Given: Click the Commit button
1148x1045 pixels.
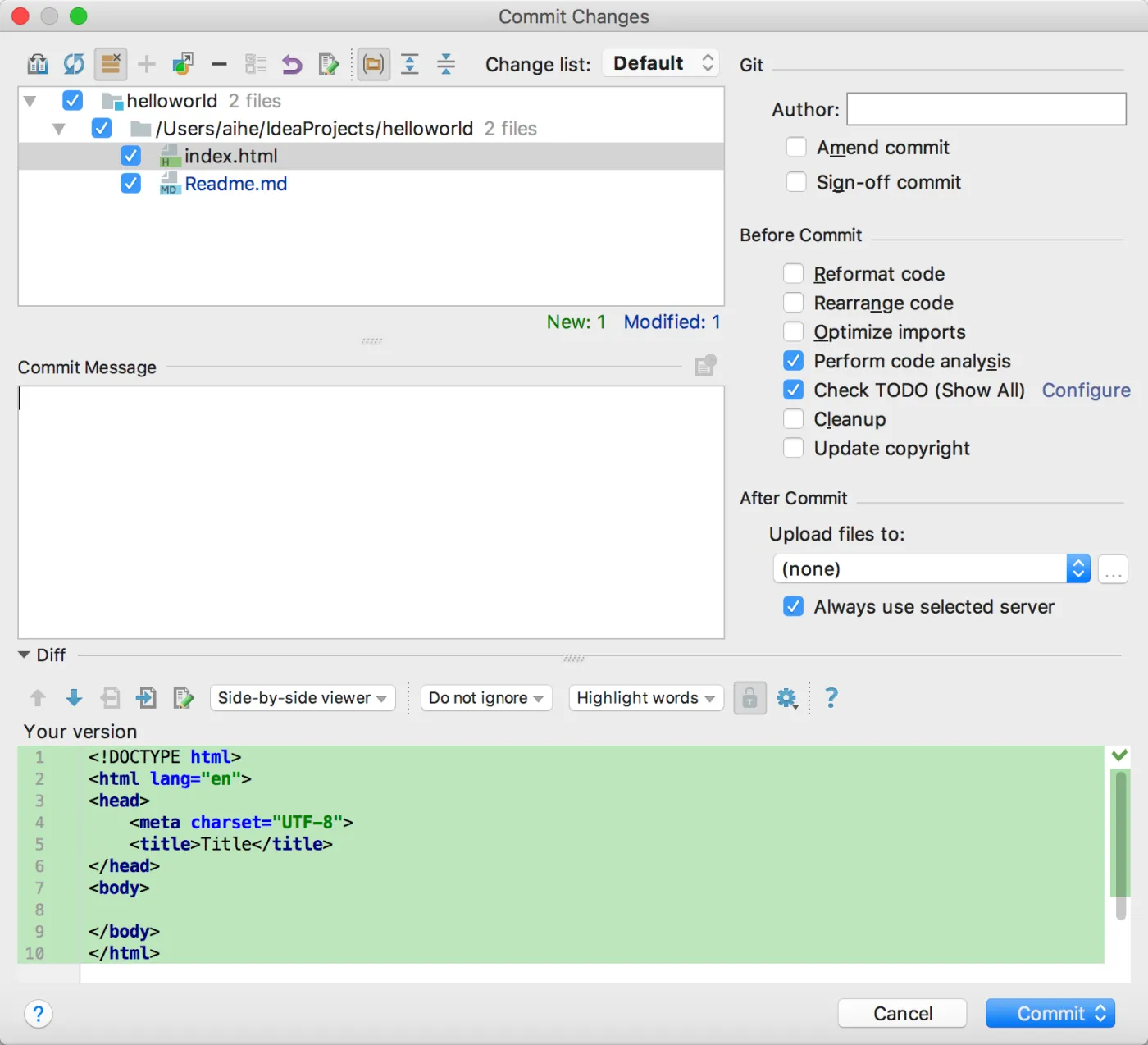Looking at the screenshot, I should point(1050,1014).
